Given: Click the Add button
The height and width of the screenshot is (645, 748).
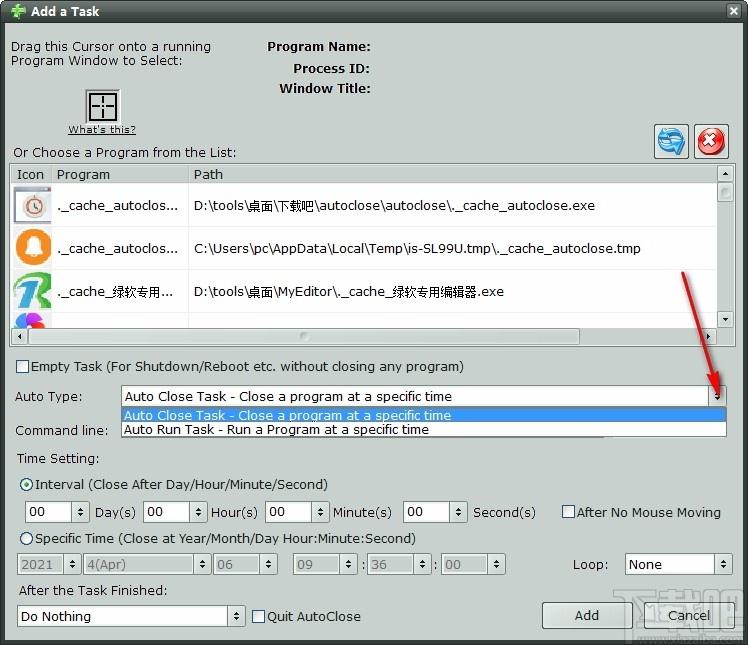Looking at the screenshot, I should 587,615.
